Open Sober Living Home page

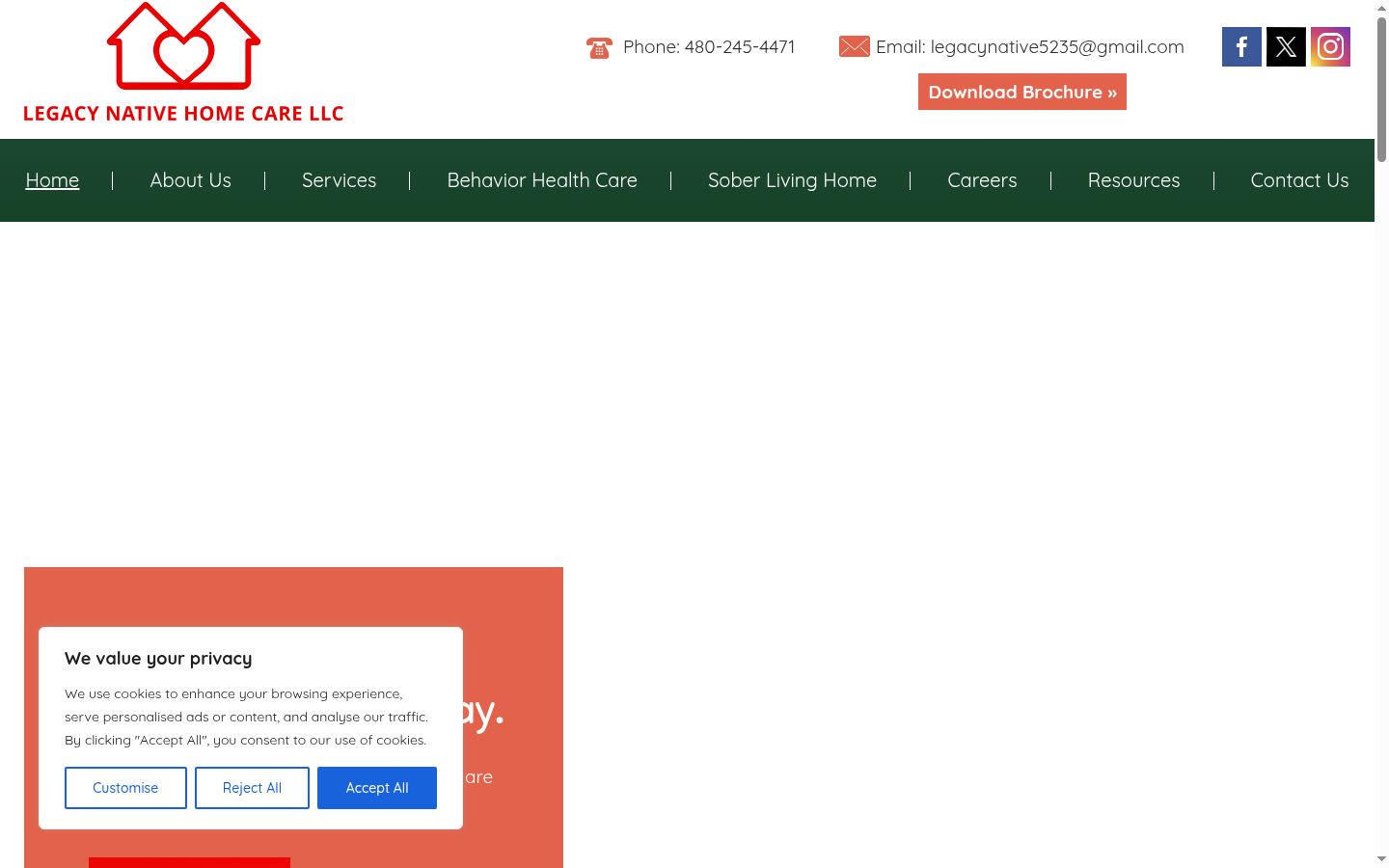[792, 180]
